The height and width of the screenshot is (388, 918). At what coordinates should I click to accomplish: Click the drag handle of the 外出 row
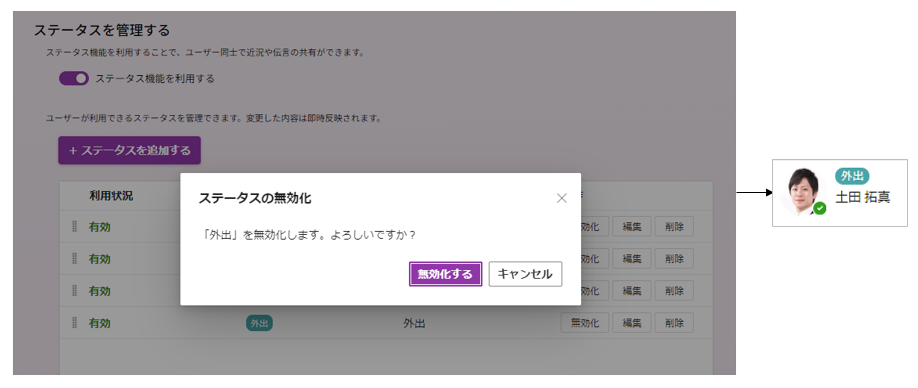(x=74, y=322)
